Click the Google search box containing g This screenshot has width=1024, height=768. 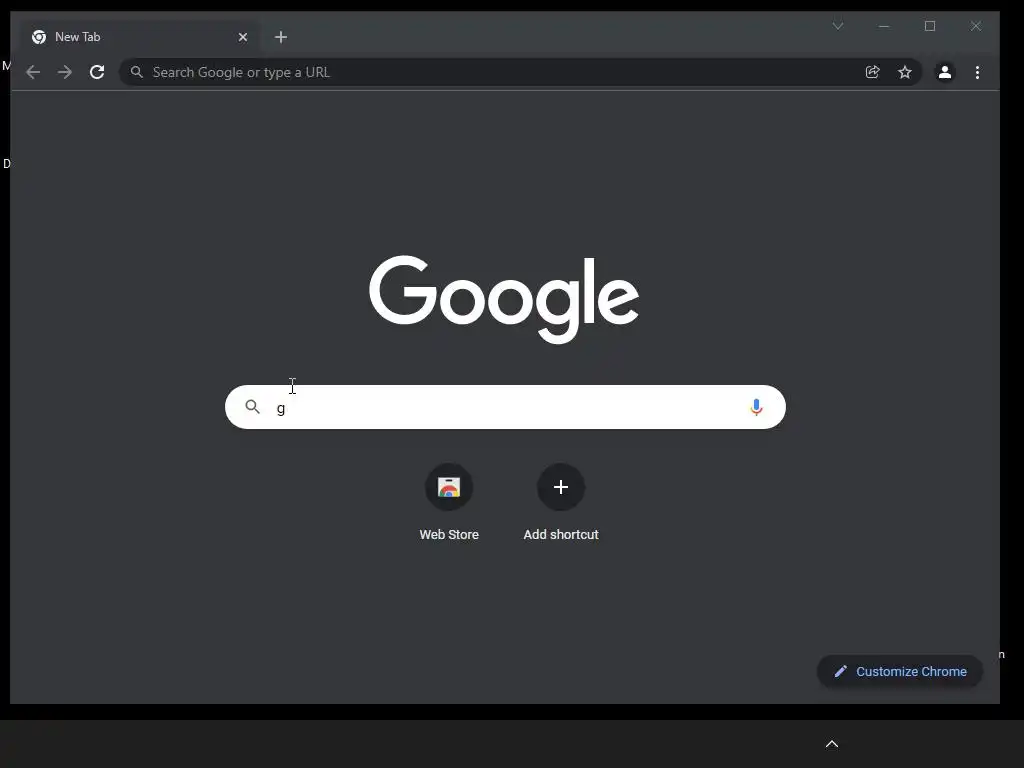(x=505, y=408)
